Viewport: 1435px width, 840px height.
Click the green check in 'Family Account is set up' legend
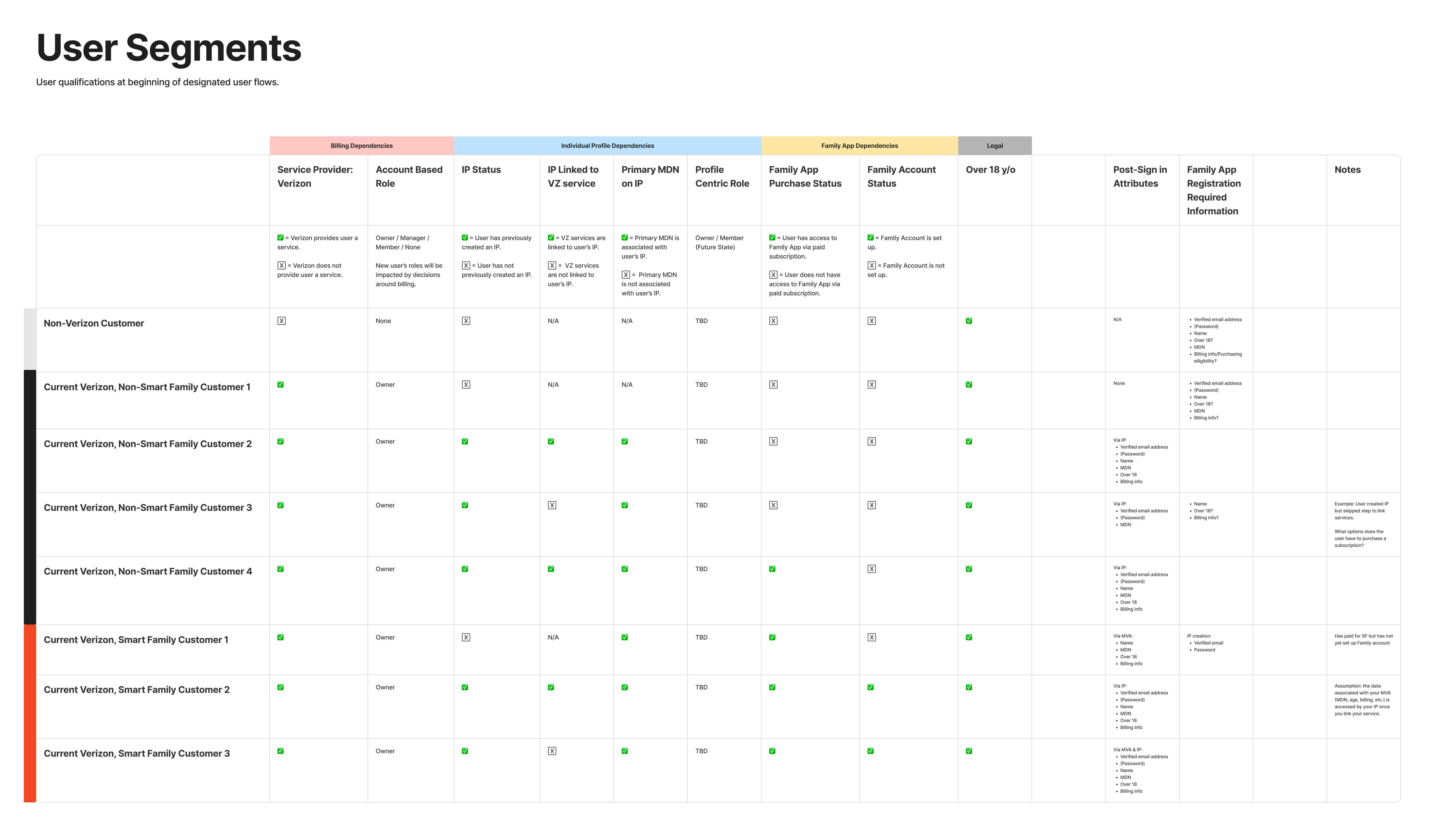[871, 238]
